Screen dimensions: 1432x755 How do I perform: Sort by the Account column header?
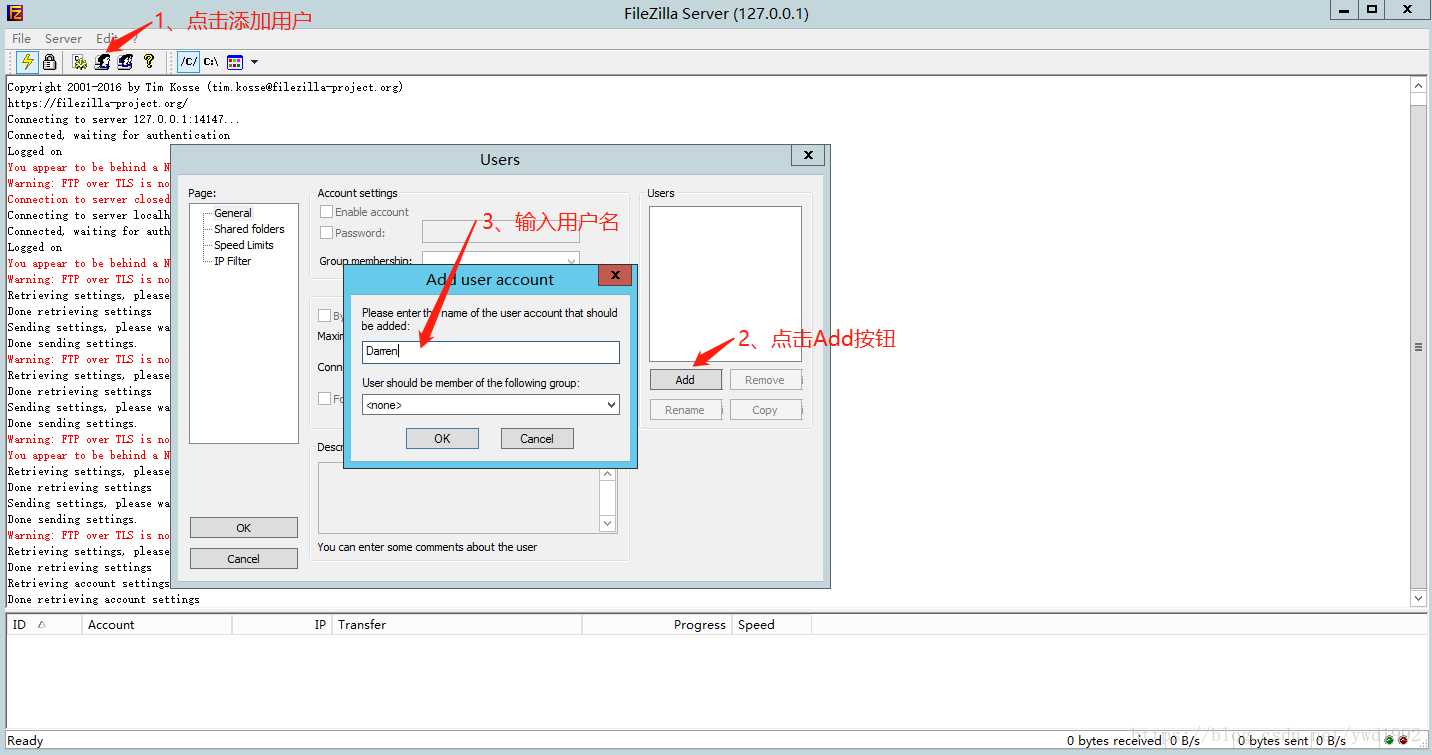[157, 625]
